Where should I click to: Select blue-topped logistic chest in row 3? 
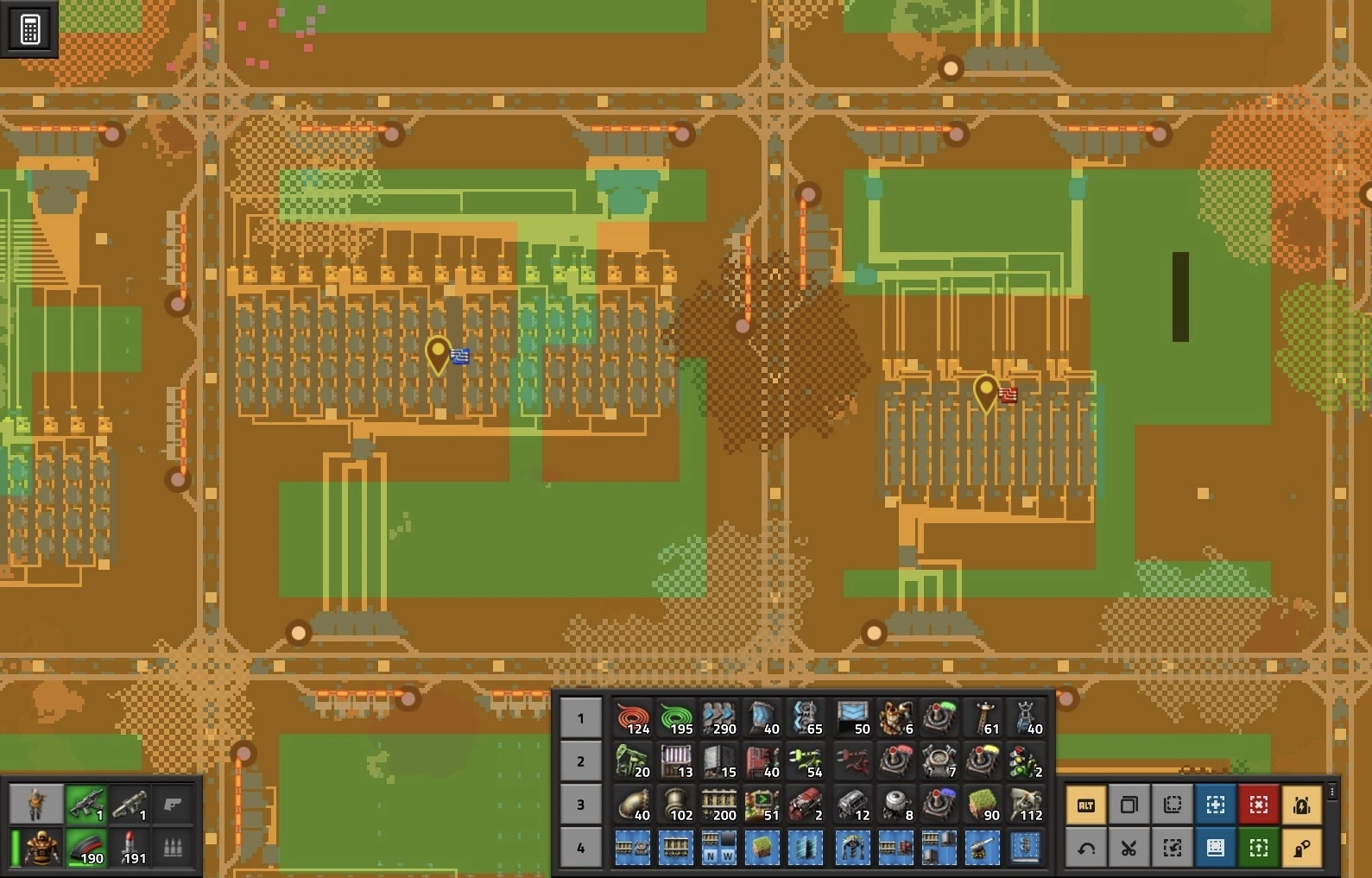pos(939,805)
